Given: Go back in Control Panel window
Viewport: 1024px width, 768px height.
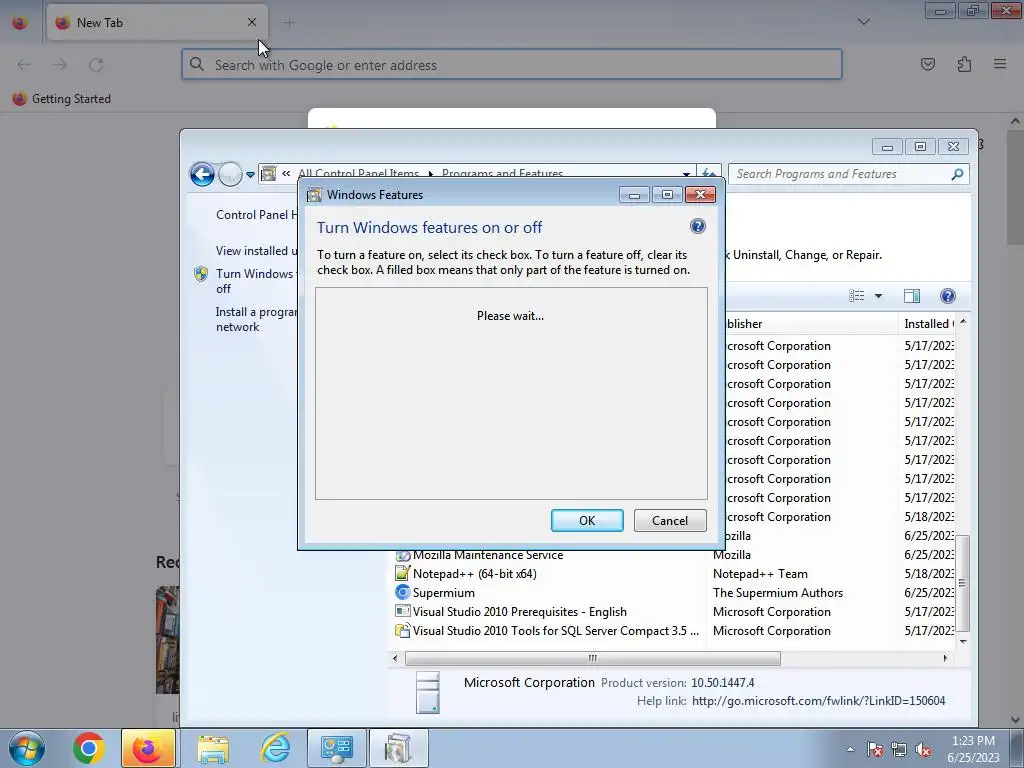Looking at the screenshot, I should pyautogui.click(x=202, y=174).
